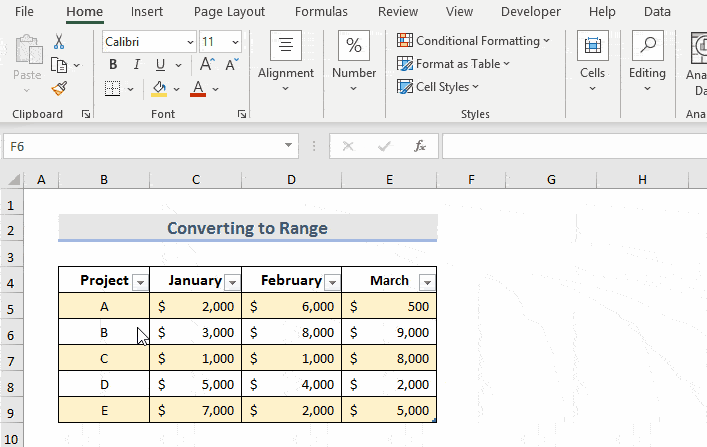
Task: Click Format as Table button
Action: tap(453, 64)
